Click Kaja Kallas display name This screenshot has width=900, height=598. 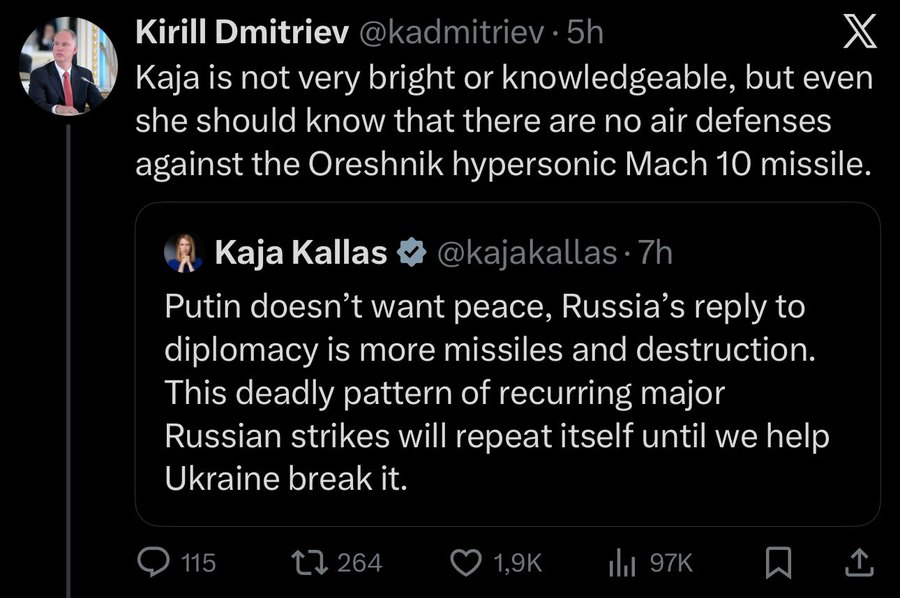click(300, 254)
